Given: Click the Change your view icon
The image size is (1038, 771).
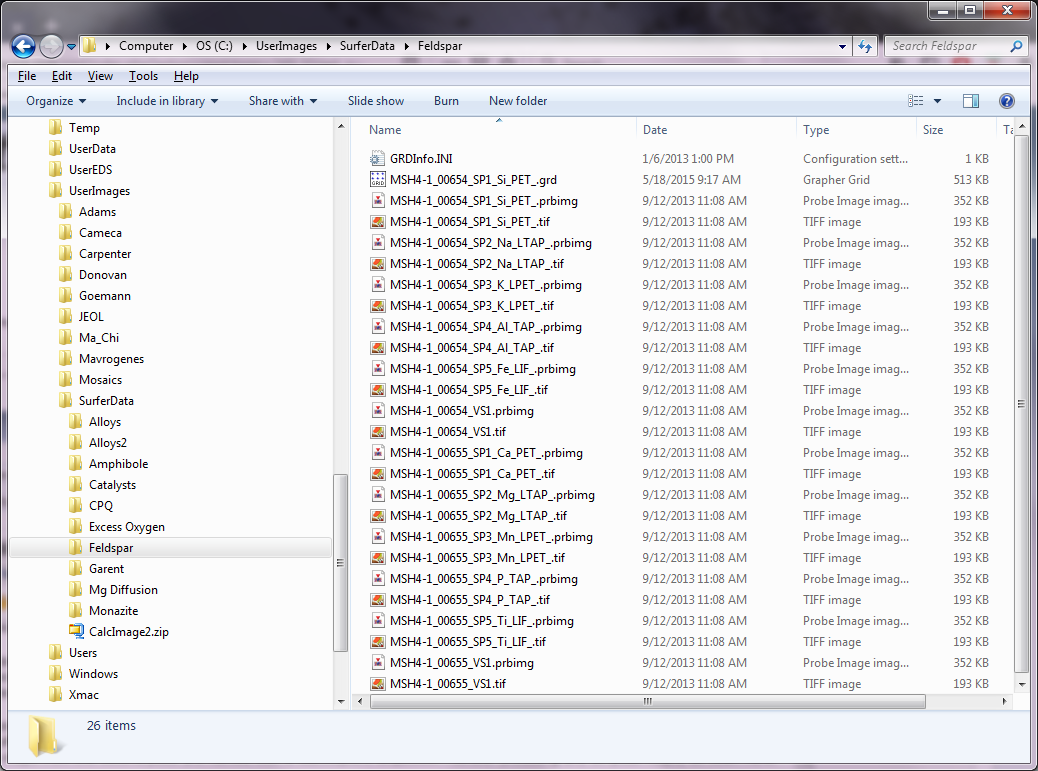Looking at the screenshot, I should click(915, 101).
